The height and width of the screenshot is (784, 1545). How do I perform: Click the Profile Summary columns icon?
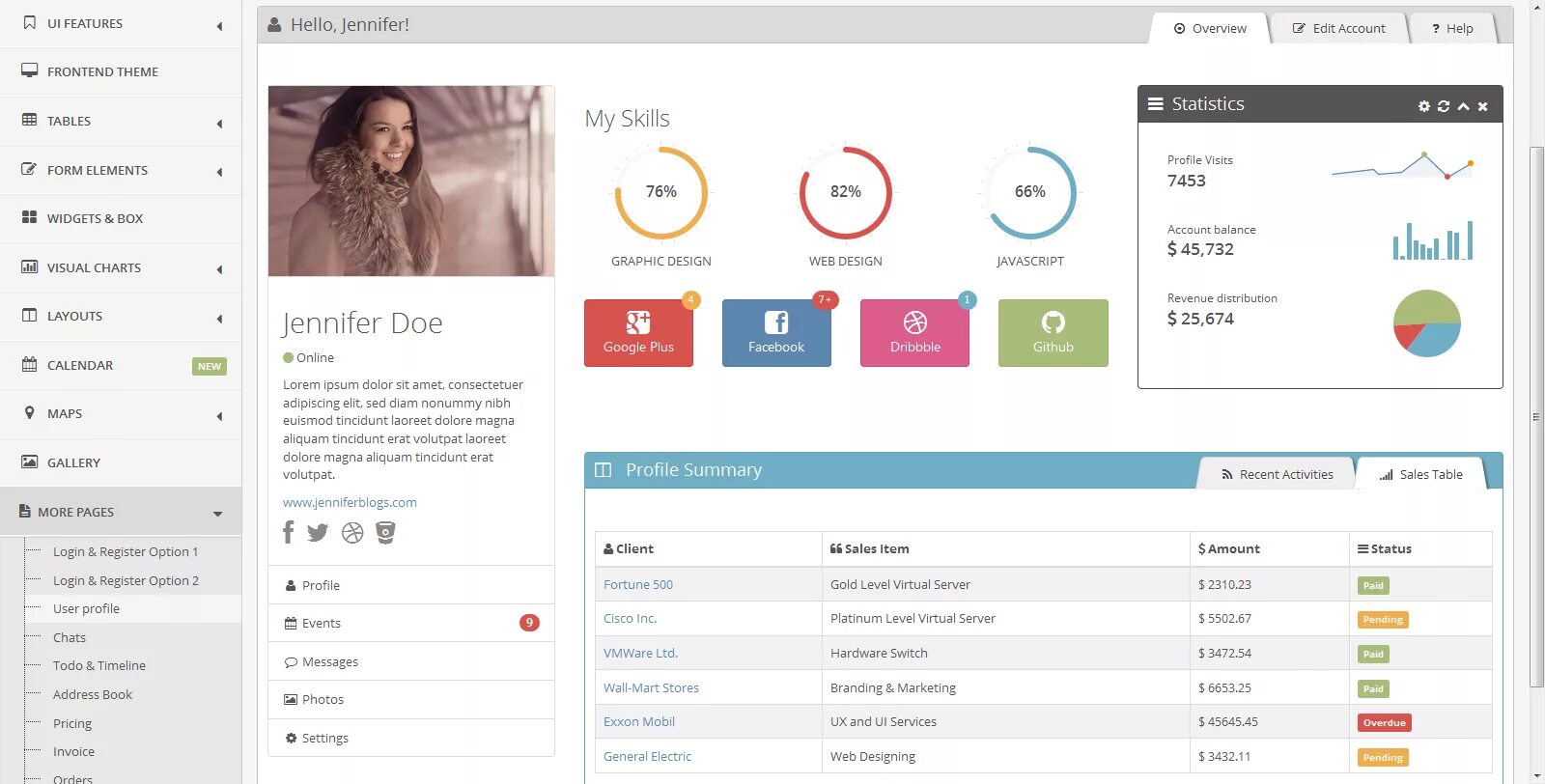[604, 470]
